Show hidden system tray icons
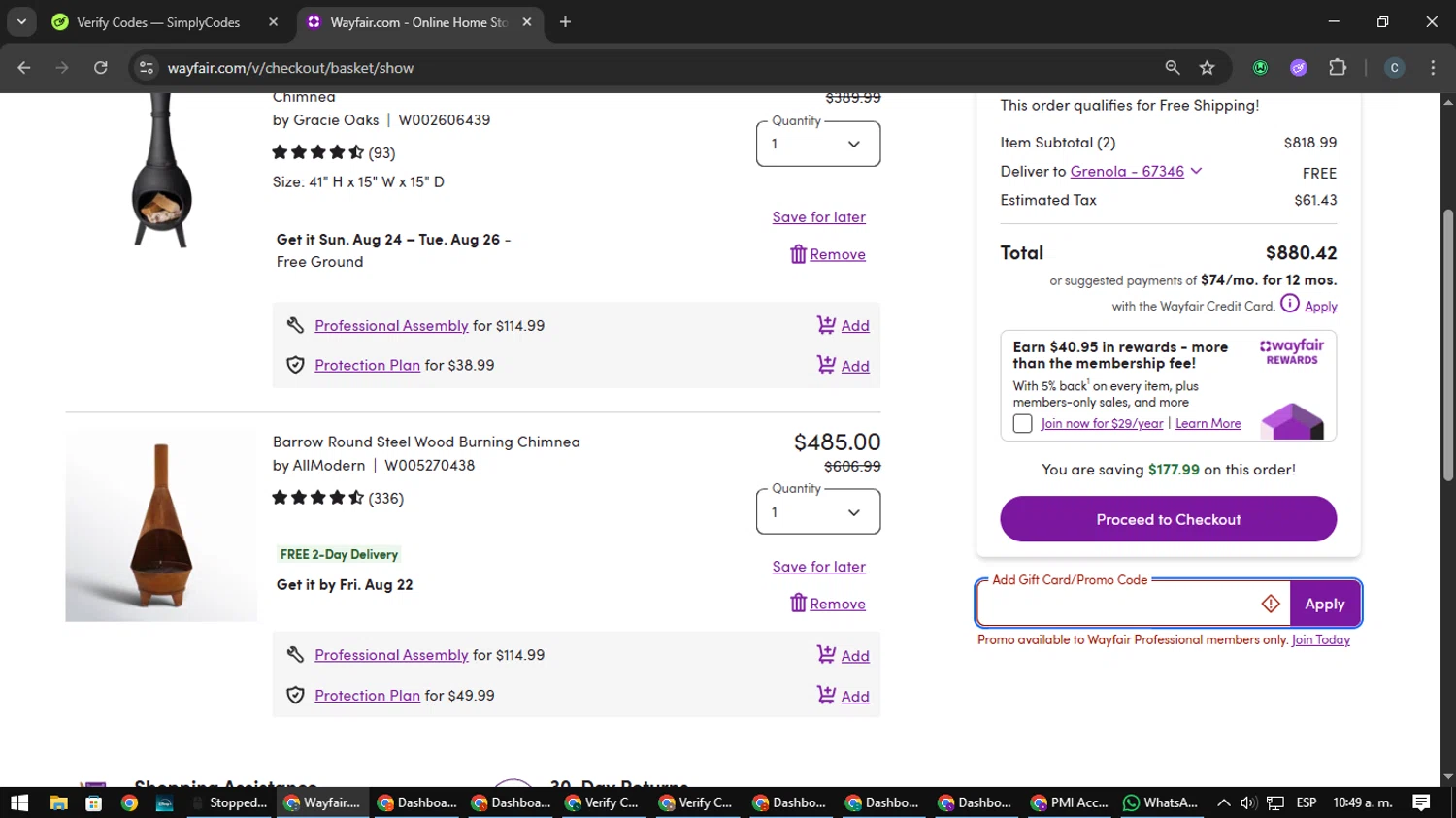Screen dimensions: 1456x818 1223,802
